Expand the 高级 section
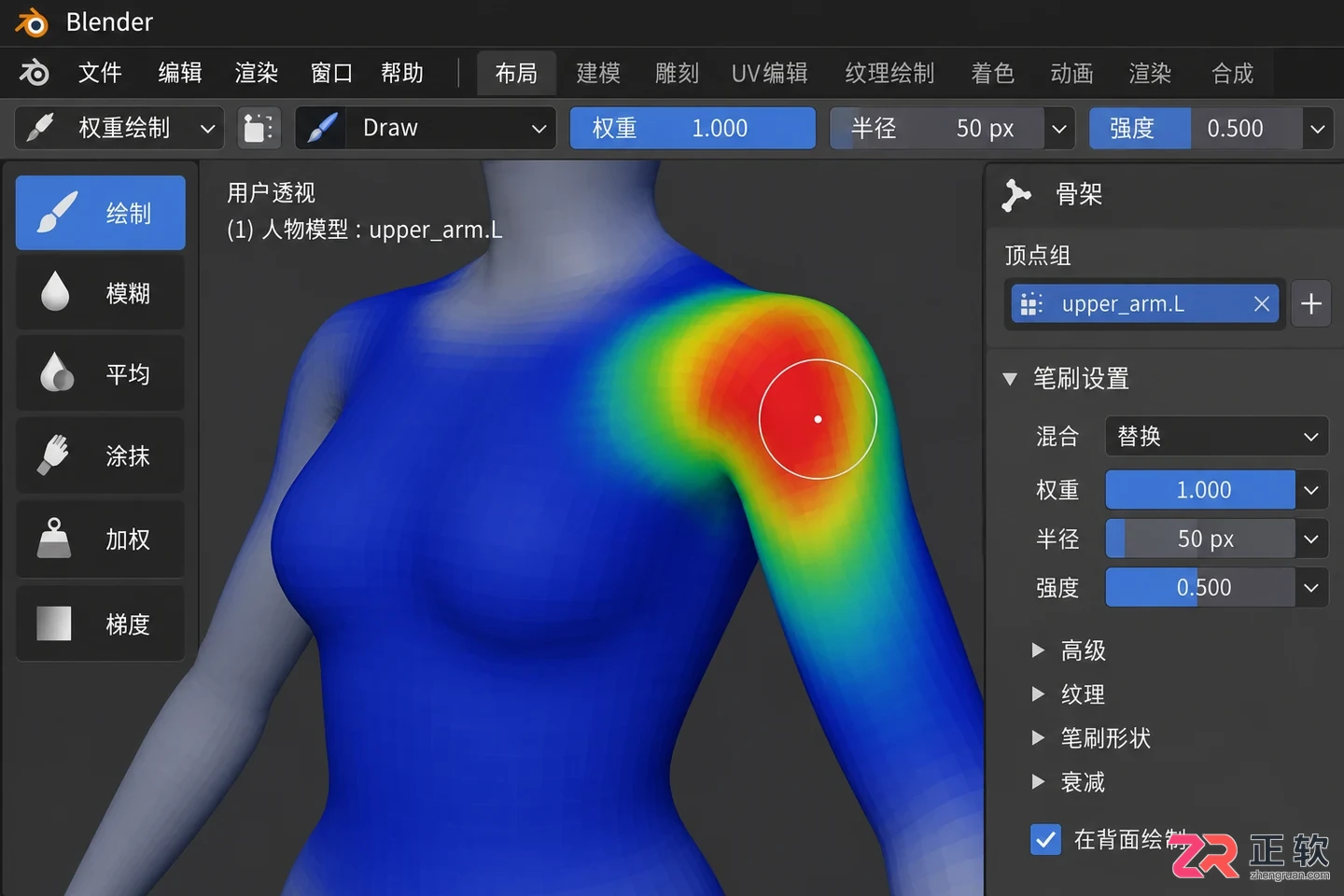Viewport: 1344px width, 896px height. click(1038, 650)
